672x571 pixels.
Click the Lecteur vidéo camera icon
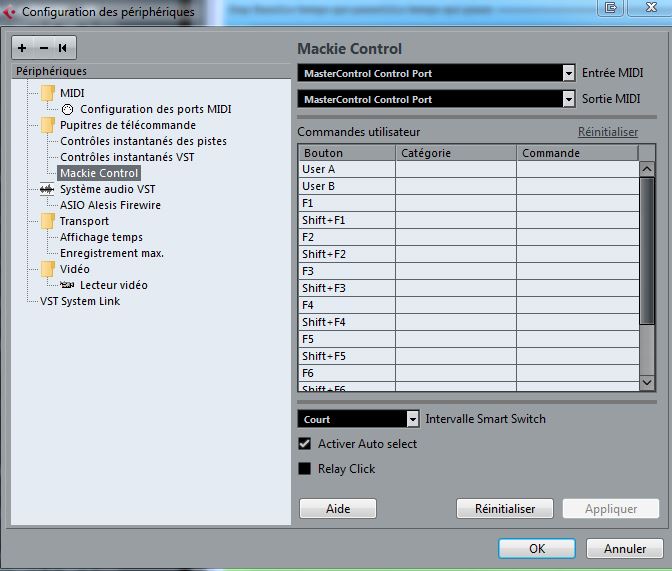67,285
